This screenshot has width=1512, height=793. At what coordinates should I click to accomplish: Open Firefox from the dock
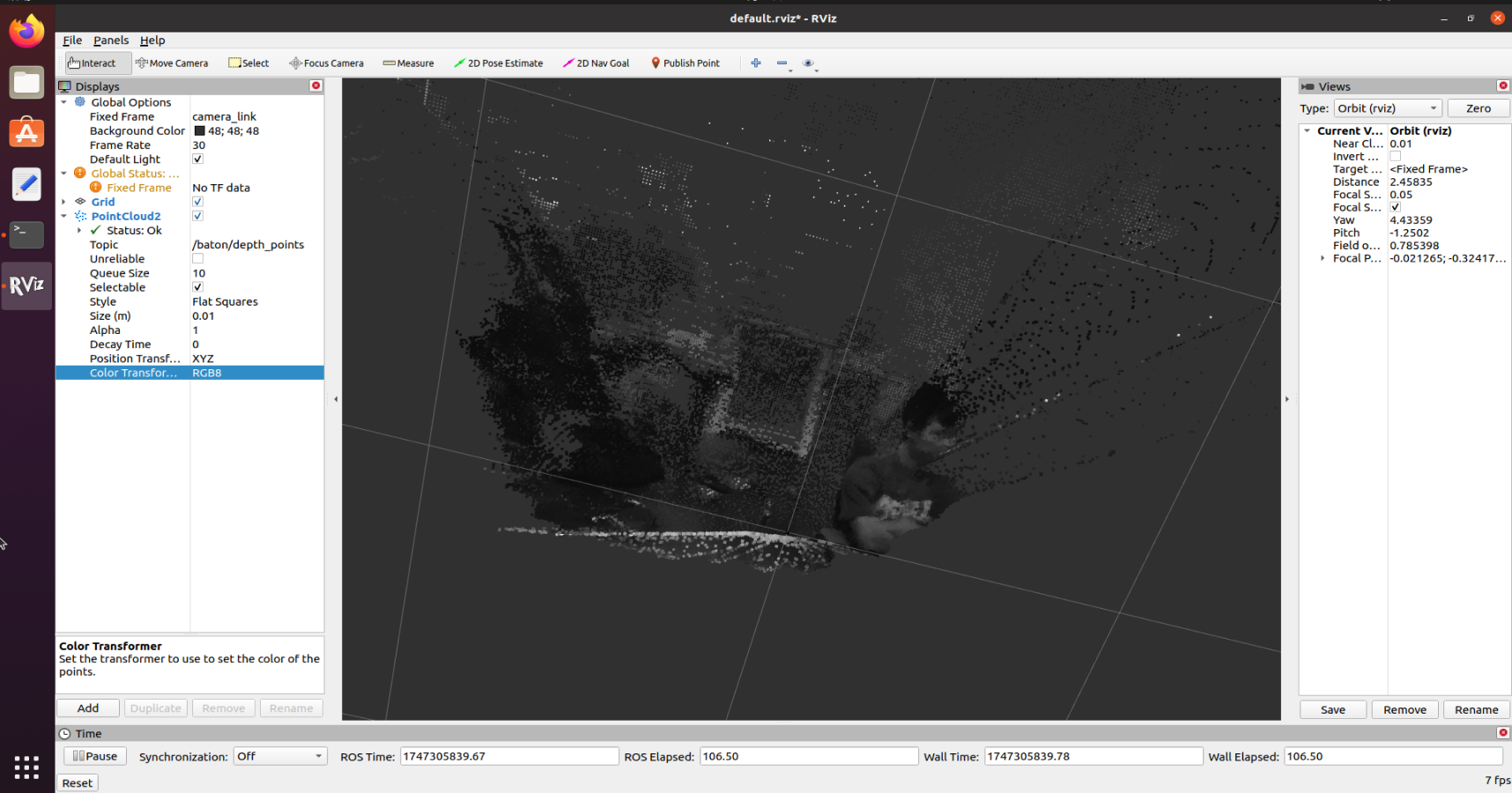(x=26, y=32)
